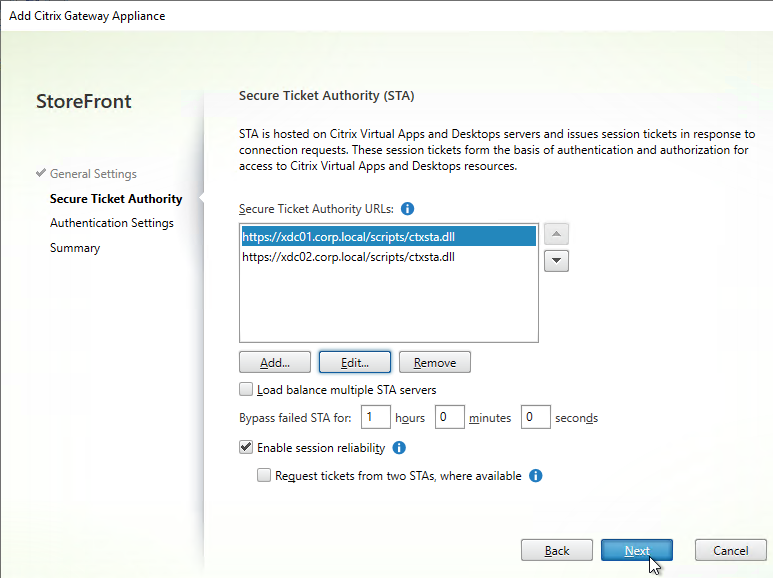Select the xdc01.corp.local STA URL entry
Viewport: 773px width, 578px height.
pyautogui.click(x=388, y=236)
